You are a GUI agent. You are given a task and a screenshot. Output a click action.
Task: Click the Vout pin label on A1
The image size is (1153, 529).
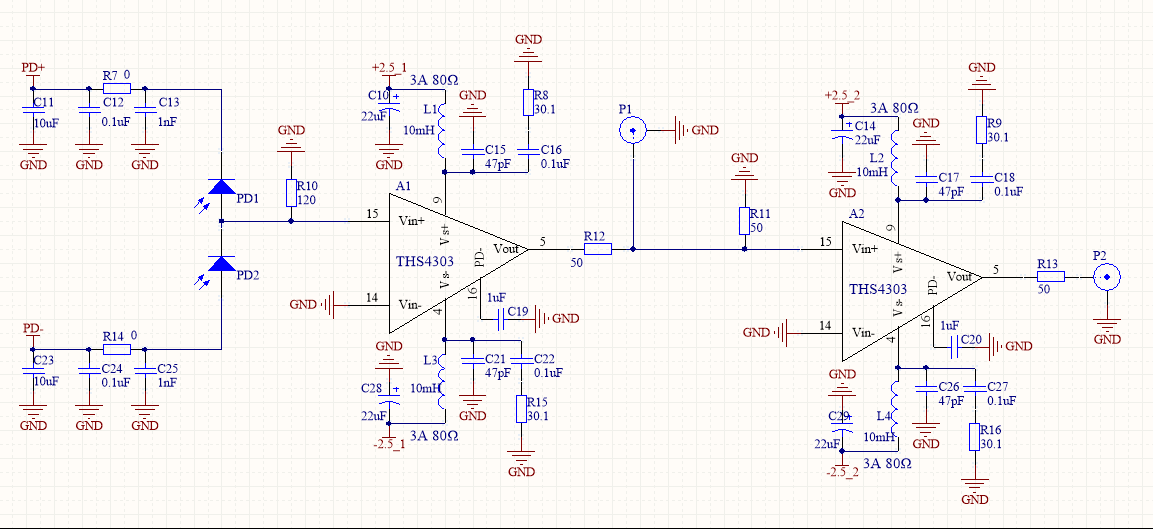pos(505,247)
